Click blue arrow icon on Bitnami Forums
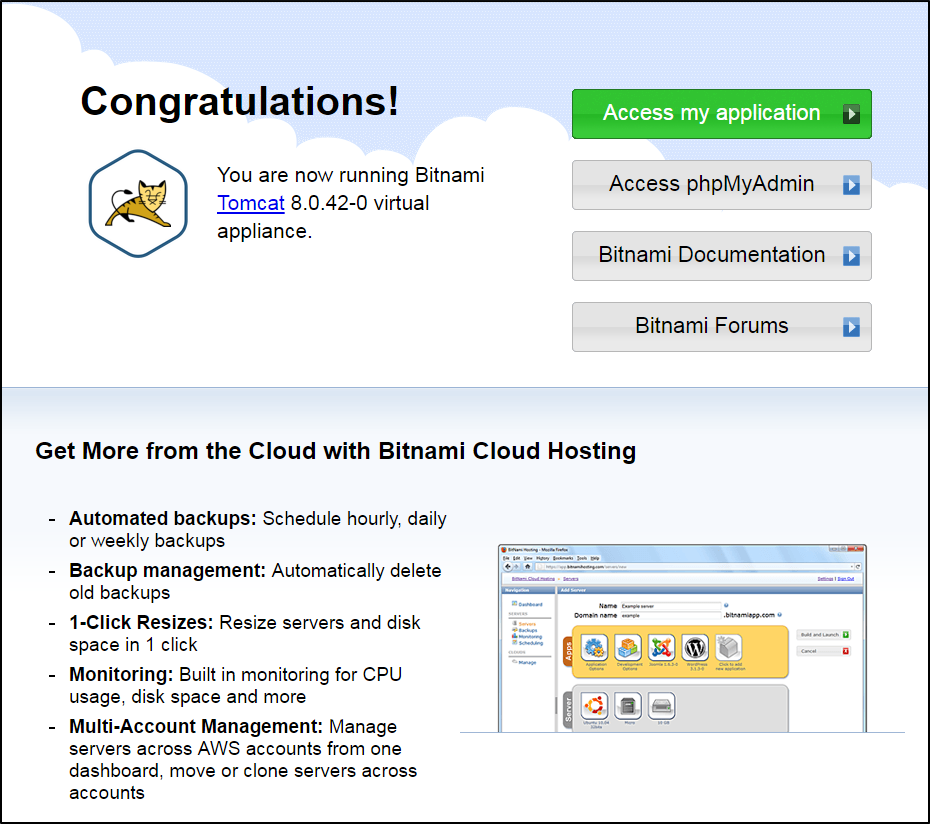Image resolution: width=930 pixels, height=824 pixels. 851,327
